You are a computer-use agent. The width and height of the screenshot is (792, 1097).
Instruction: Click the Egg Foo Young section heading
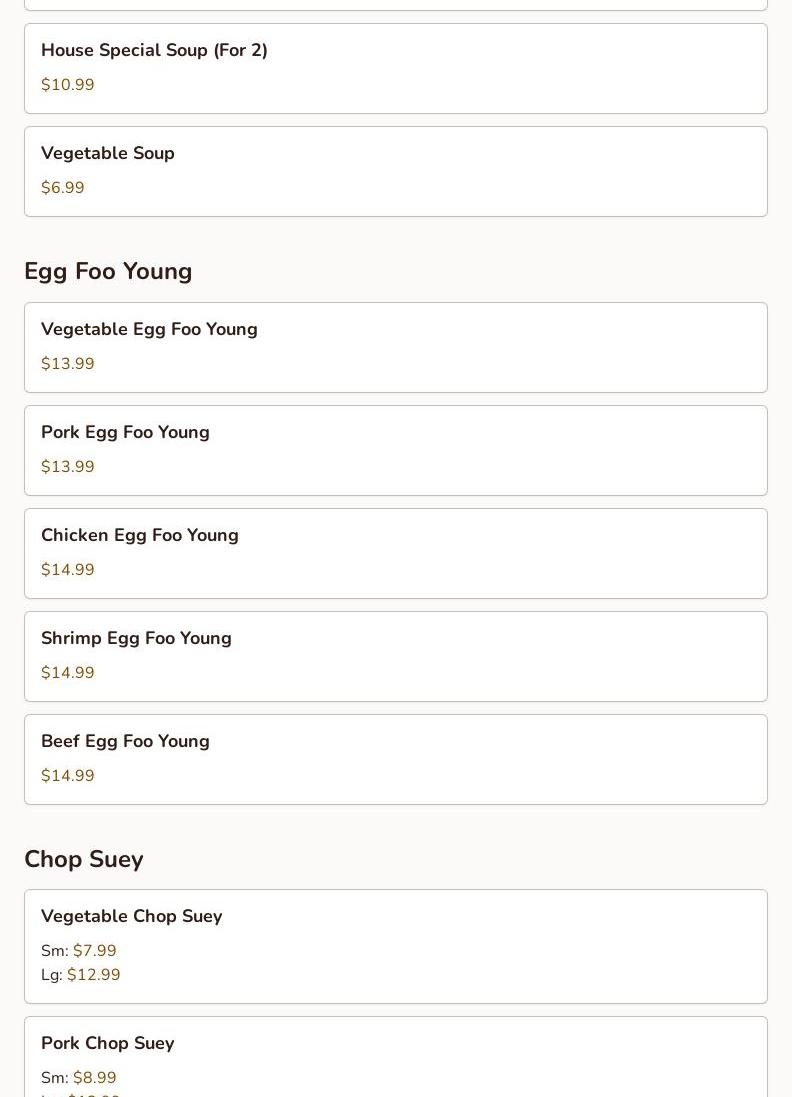pyautogui.click(x=108, y=271)
